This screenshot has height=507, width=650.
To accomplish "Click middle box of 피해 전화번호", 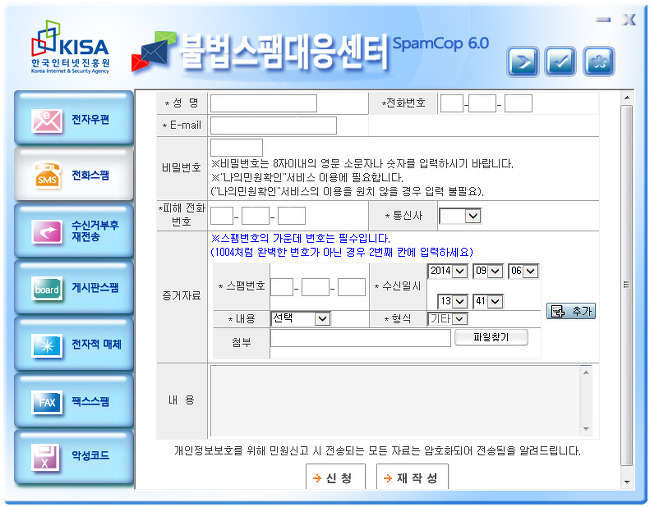I will [255, 216].
